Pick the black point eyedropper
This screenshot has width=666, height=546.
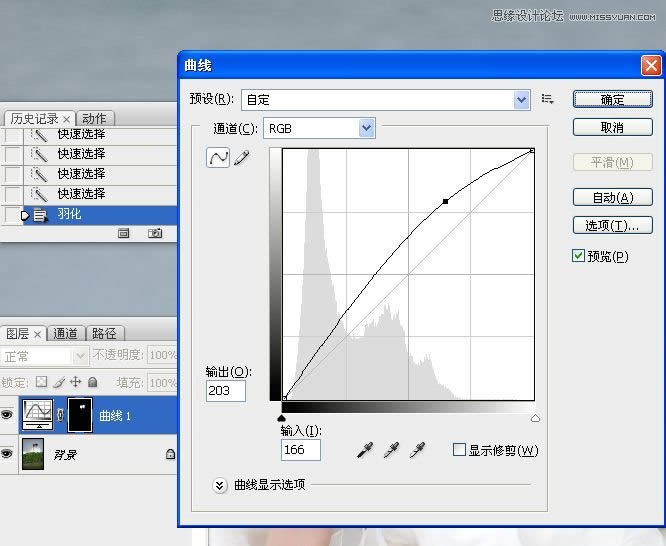(366, 451)
